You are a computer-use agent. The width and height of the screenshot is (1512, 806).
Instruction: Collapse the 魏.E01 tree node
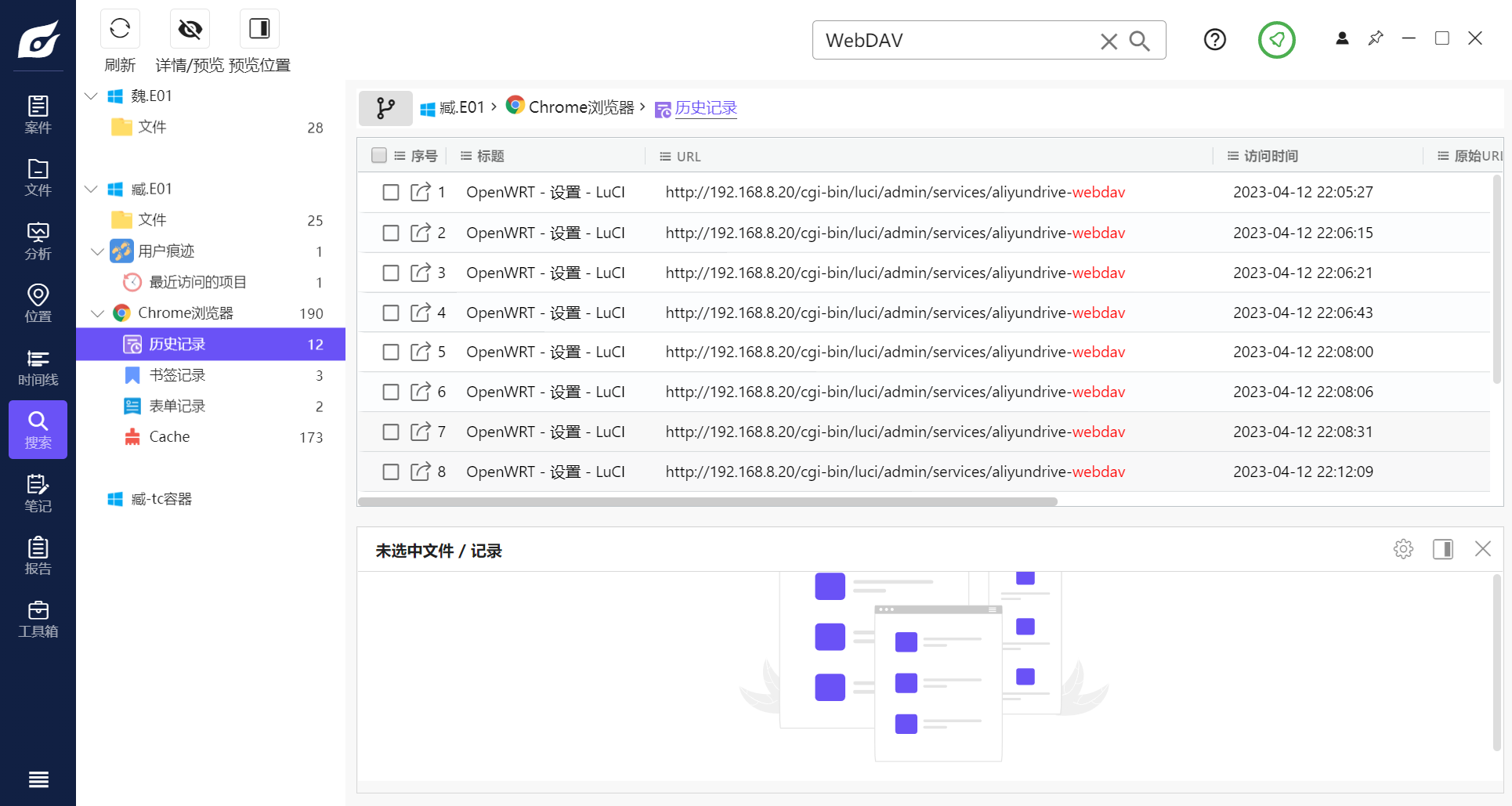tap(91, 96)
